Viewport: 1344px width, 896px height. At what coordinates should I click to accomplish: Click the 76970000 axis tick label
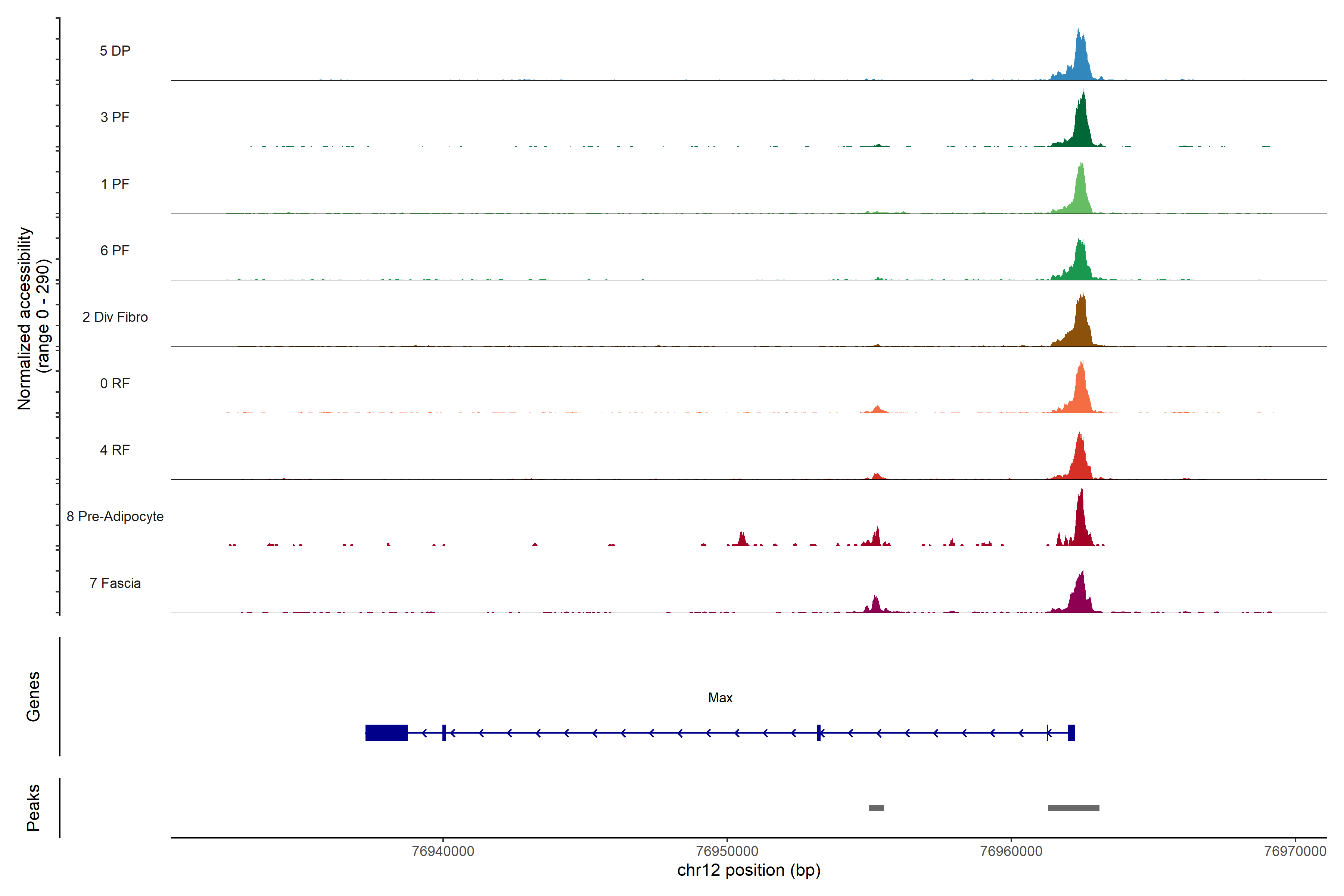click(1295, 852)
